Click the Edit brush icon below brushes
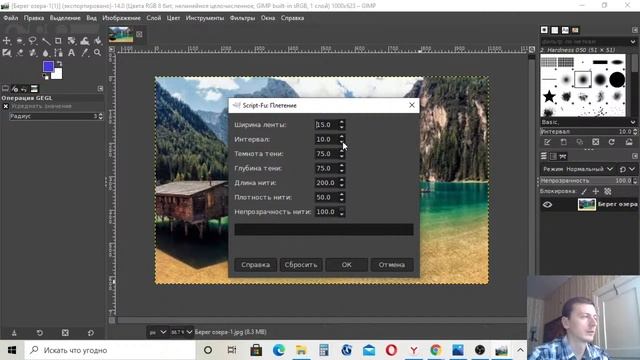The image size is (640, 360). point(547,142)
